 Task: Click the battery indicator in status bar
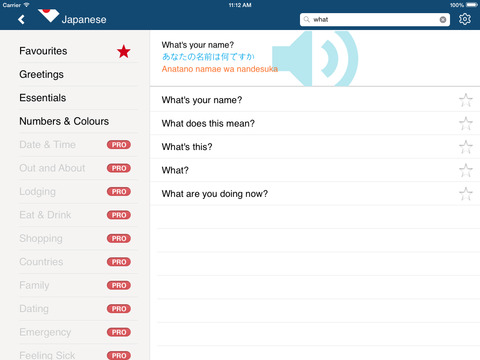[472, 5]
